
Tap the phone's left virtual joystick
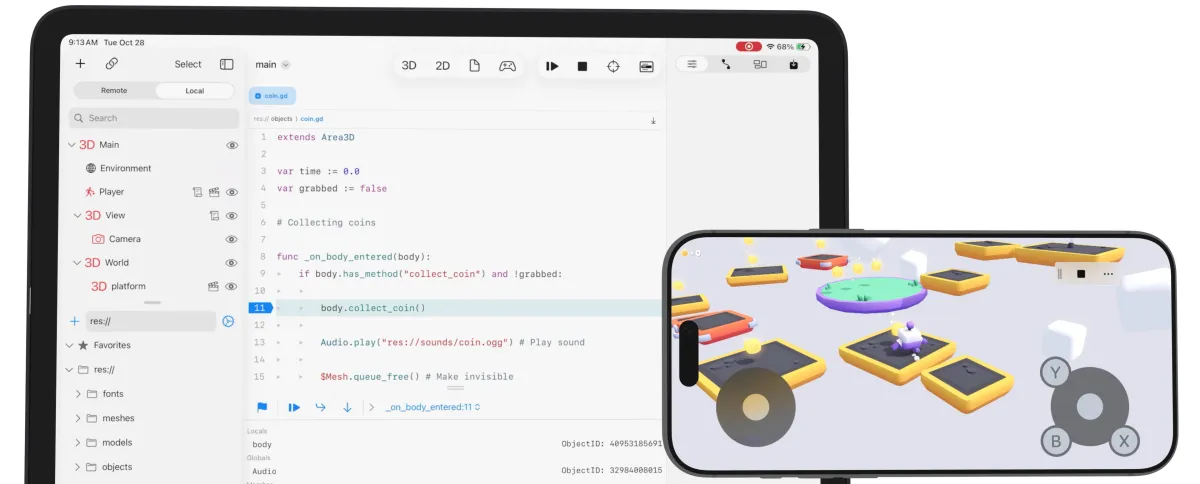756,407
